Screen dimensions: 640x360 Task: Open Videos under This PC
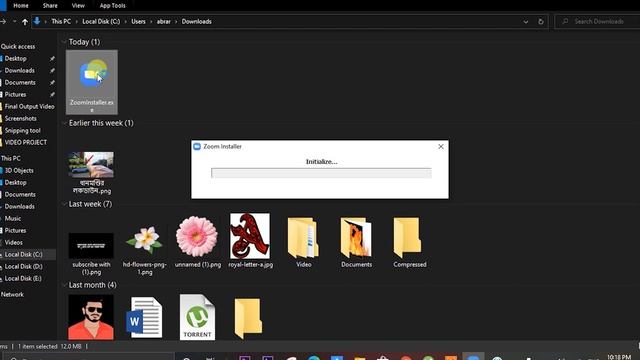(13, 242)
